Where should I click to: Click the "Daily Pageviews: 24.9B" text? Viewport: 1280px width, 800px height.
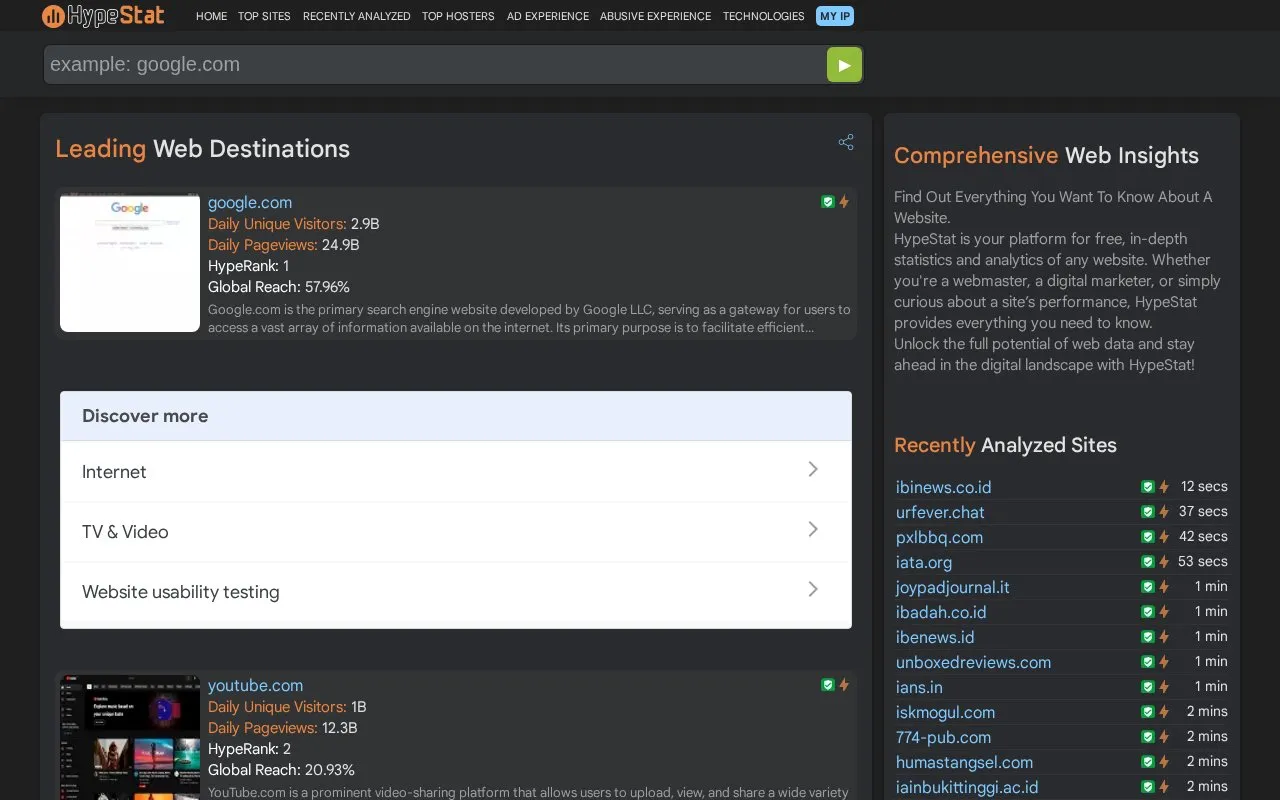tap(284, 245)
